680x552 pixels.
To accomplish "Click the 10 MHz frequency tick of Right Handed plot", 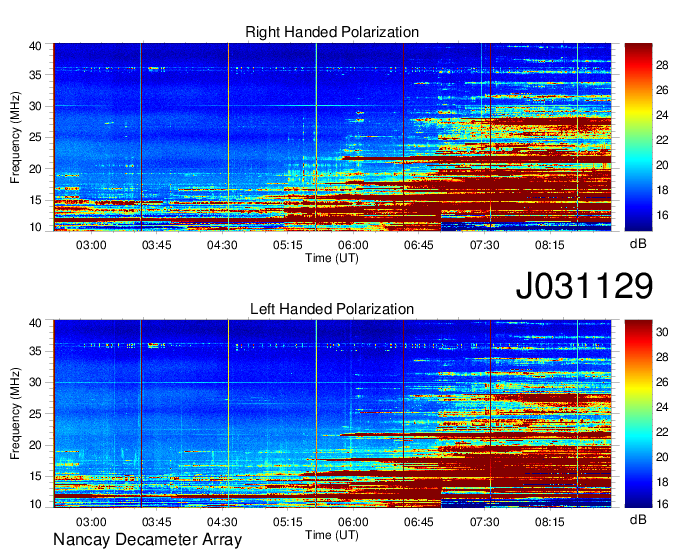I will pos(35,227).
